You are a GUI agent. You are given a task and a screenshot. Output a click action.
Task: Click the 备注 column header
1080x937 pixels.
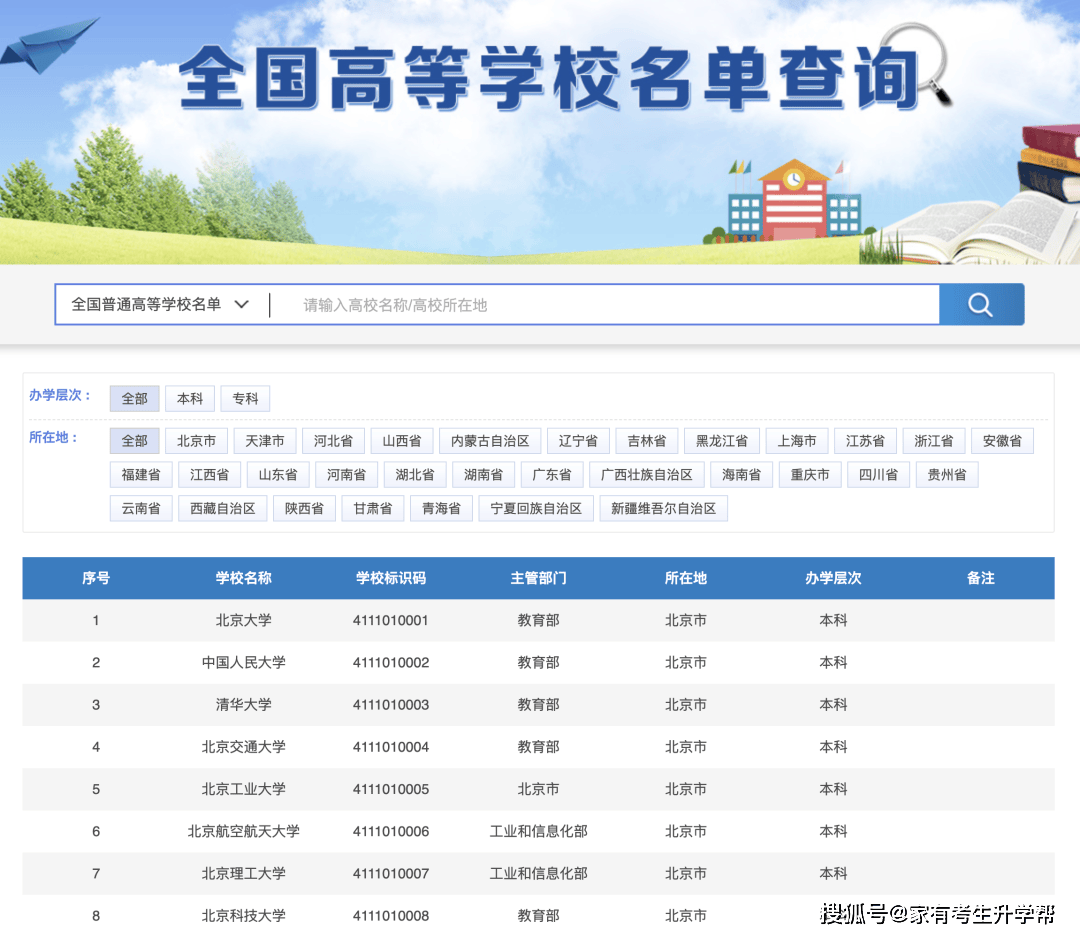[x=980, y=578]
